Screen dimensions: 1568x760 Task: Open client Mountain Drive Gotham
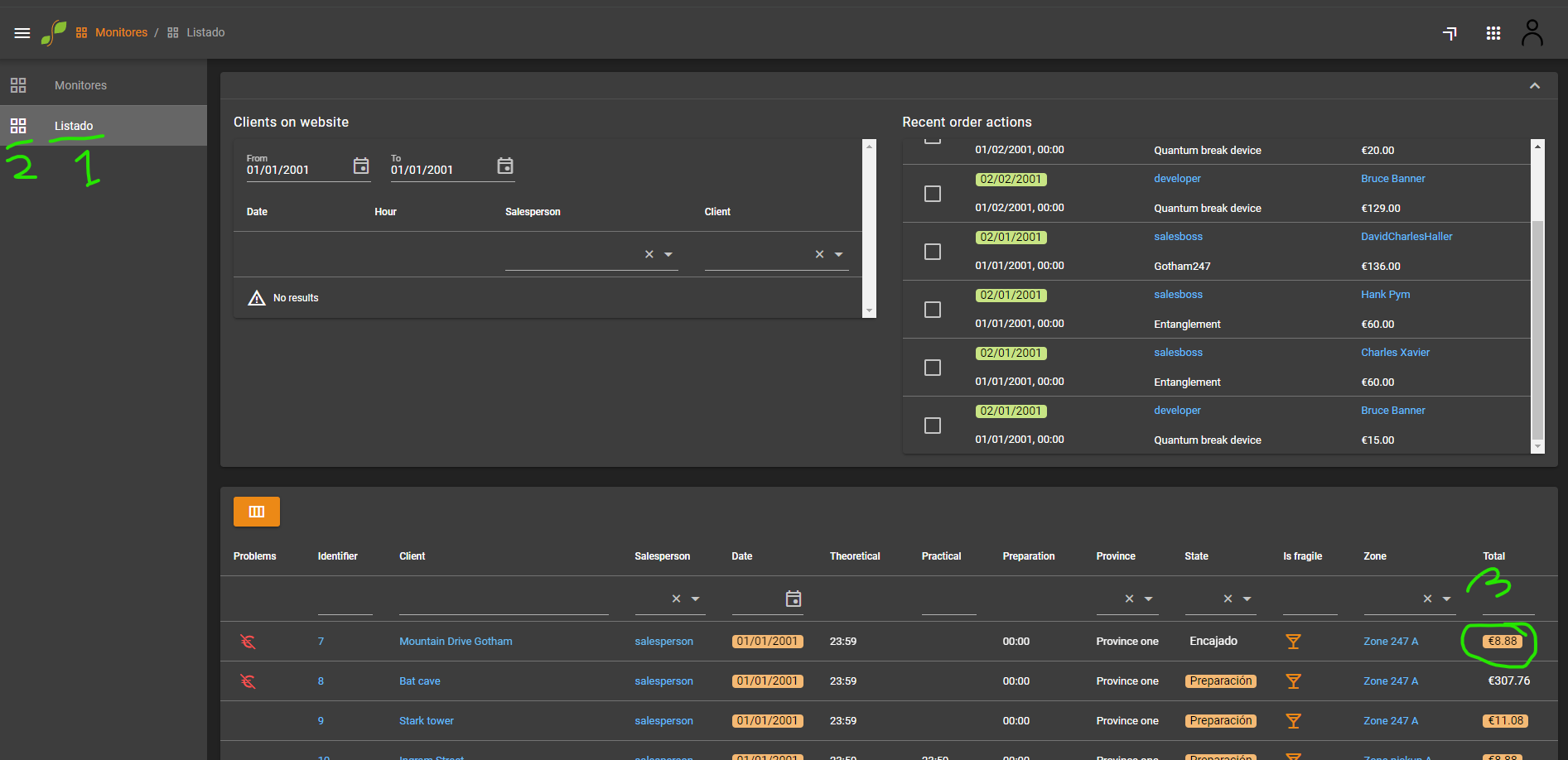[x=456, y=642]
